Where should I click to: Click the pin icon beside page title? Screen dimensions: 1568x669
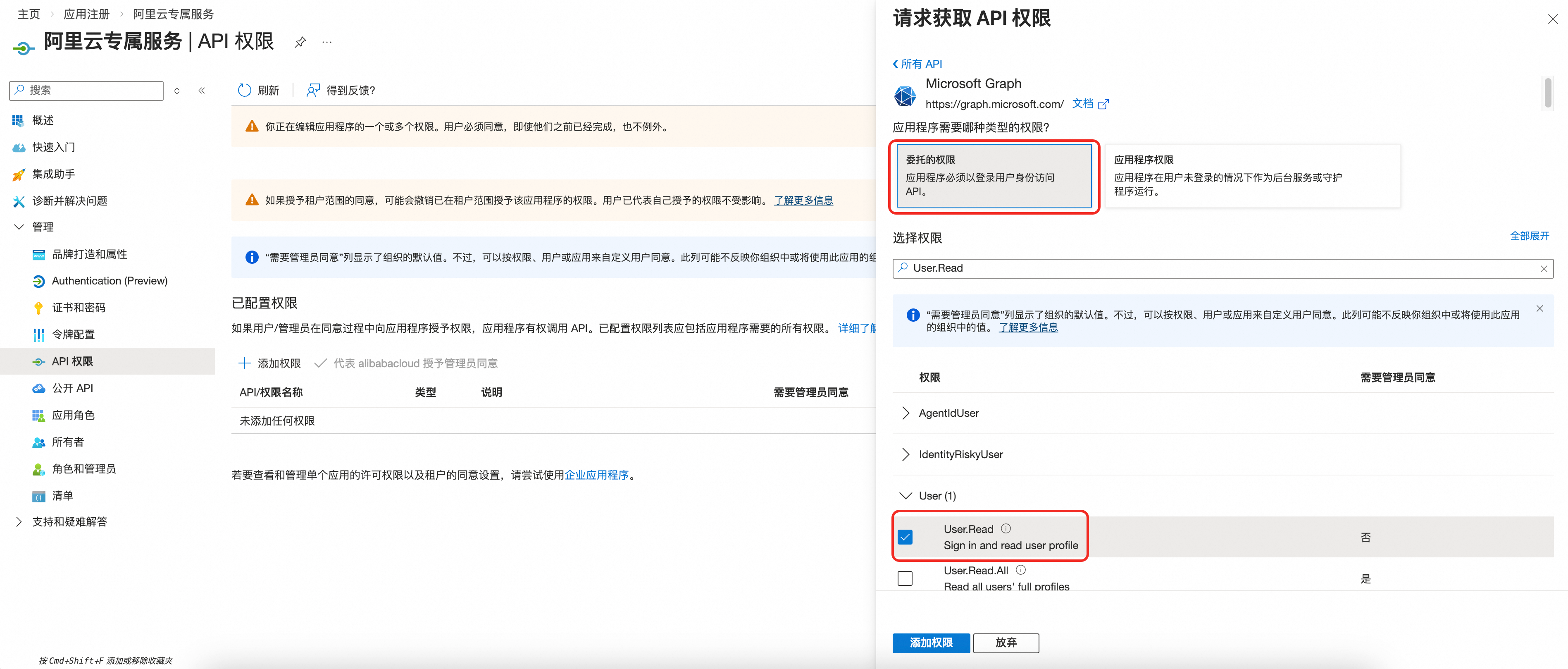300,42
